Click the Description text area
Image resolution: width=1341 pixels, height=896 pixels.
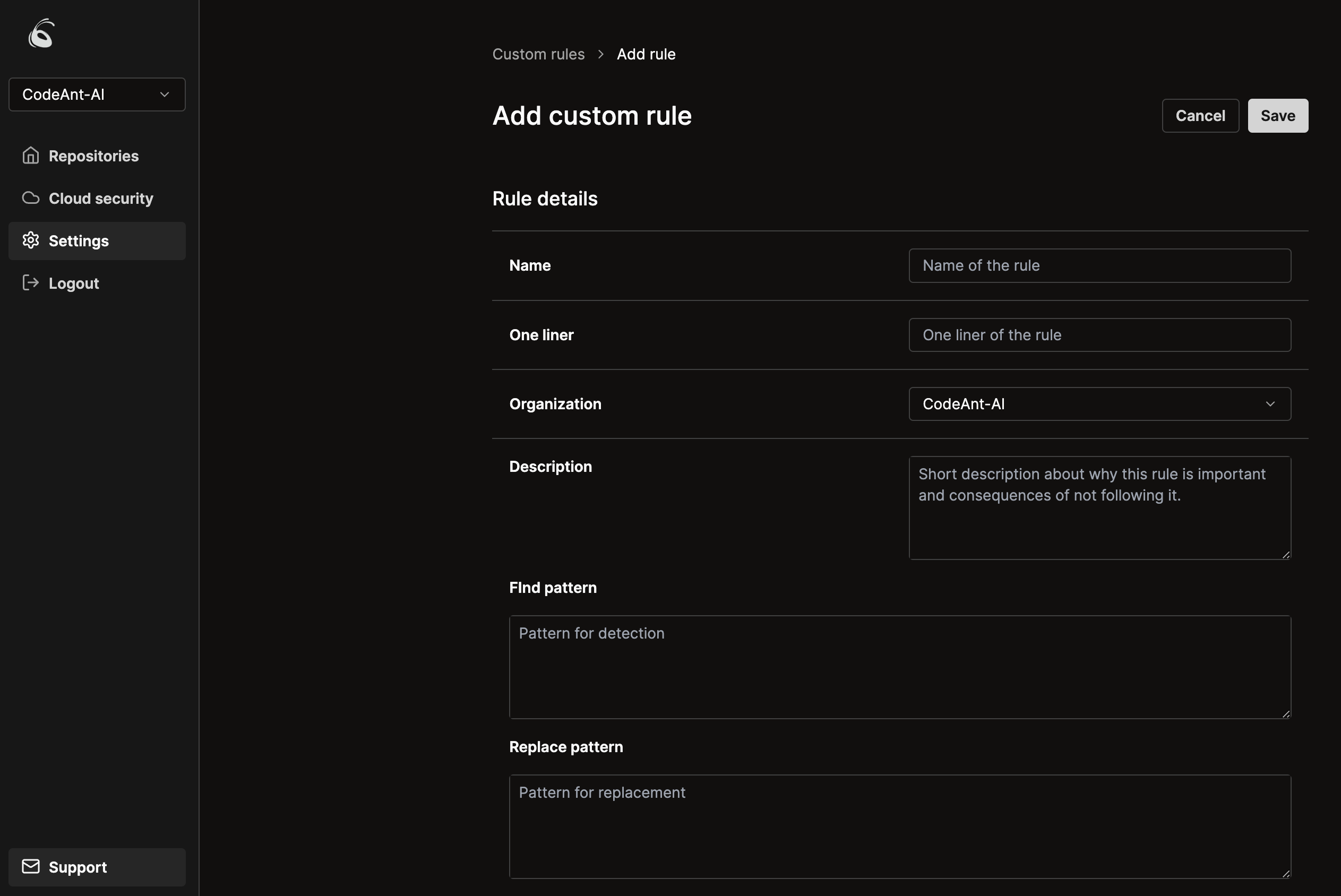[1099, 507]
